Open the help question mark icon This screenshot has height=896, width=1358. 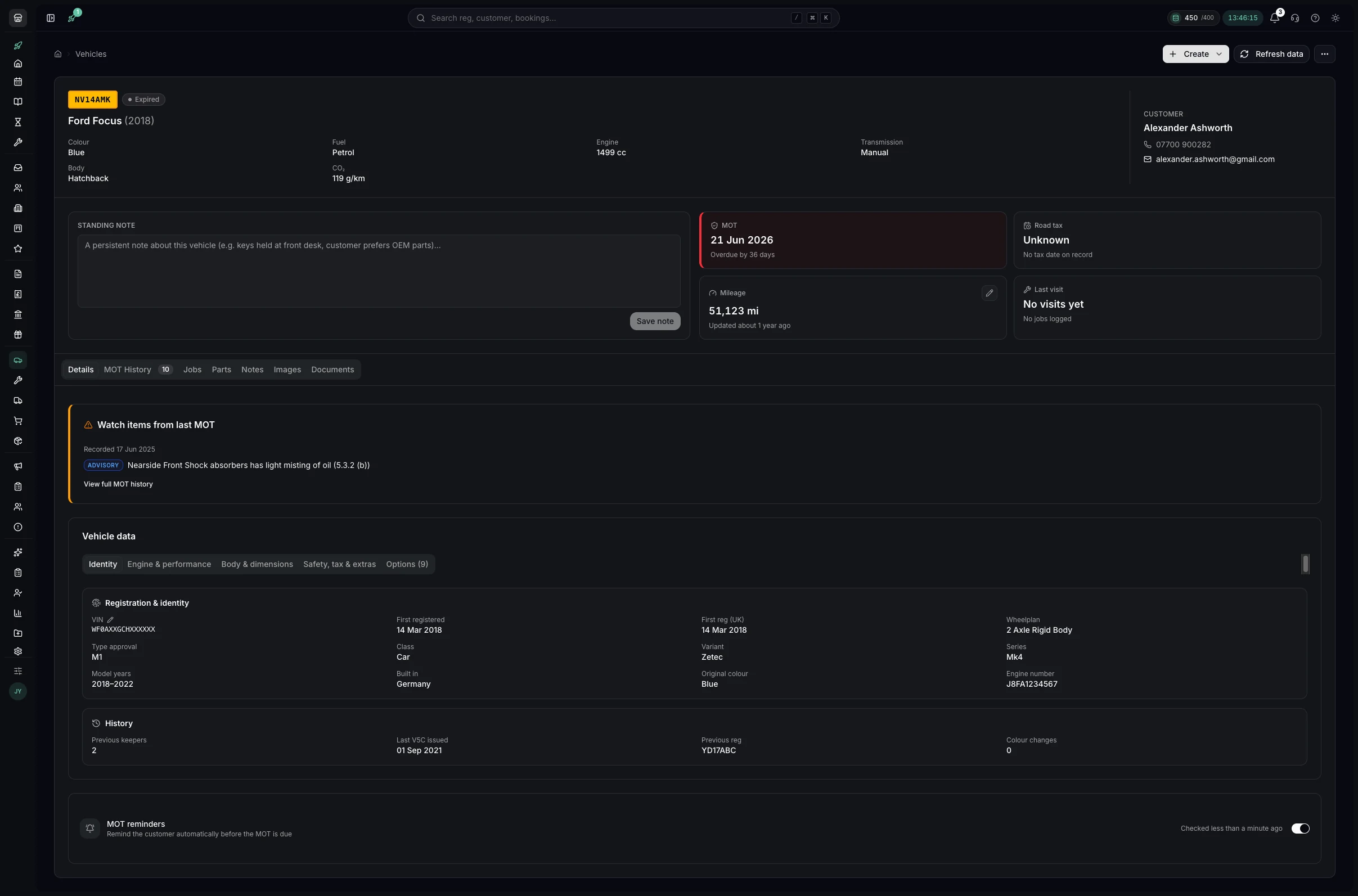tap(1315, 17)
